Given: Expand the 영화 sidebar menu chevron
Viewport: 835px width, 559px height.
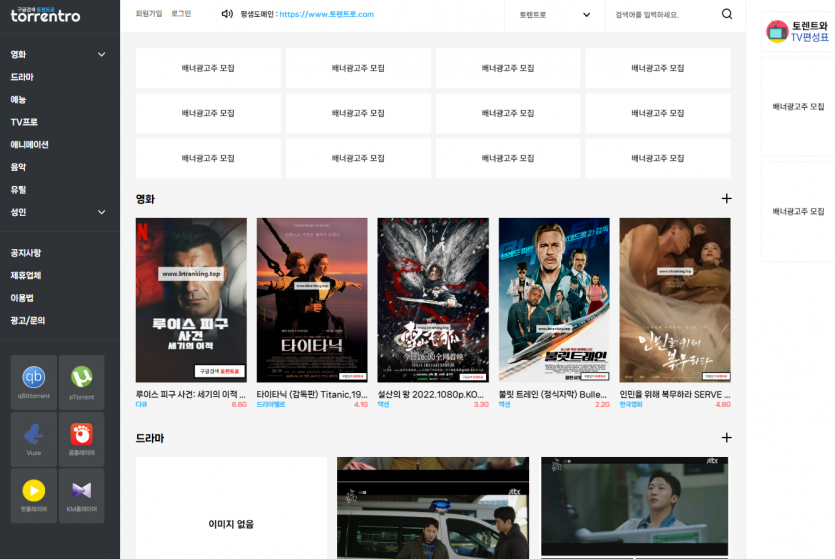Looking at the screenshot, I should (101, 55).
